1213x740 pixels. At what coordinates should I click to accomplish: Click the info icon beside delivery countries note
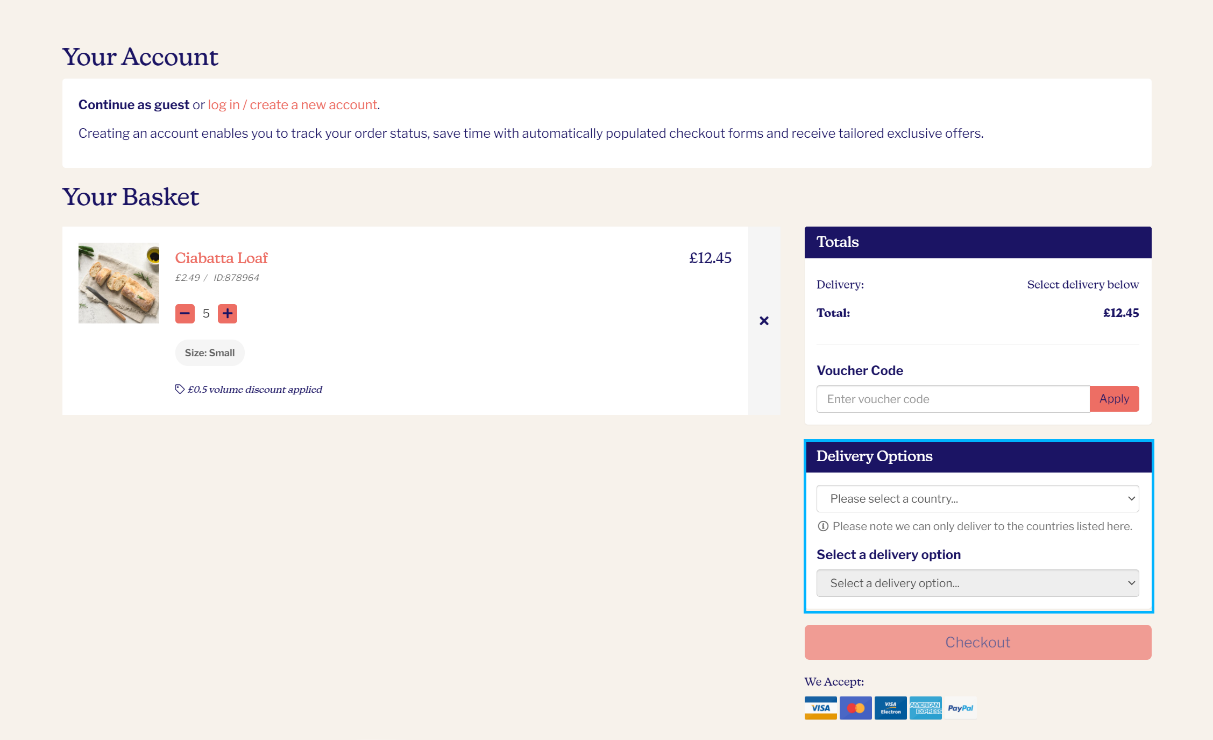point(823,525)
